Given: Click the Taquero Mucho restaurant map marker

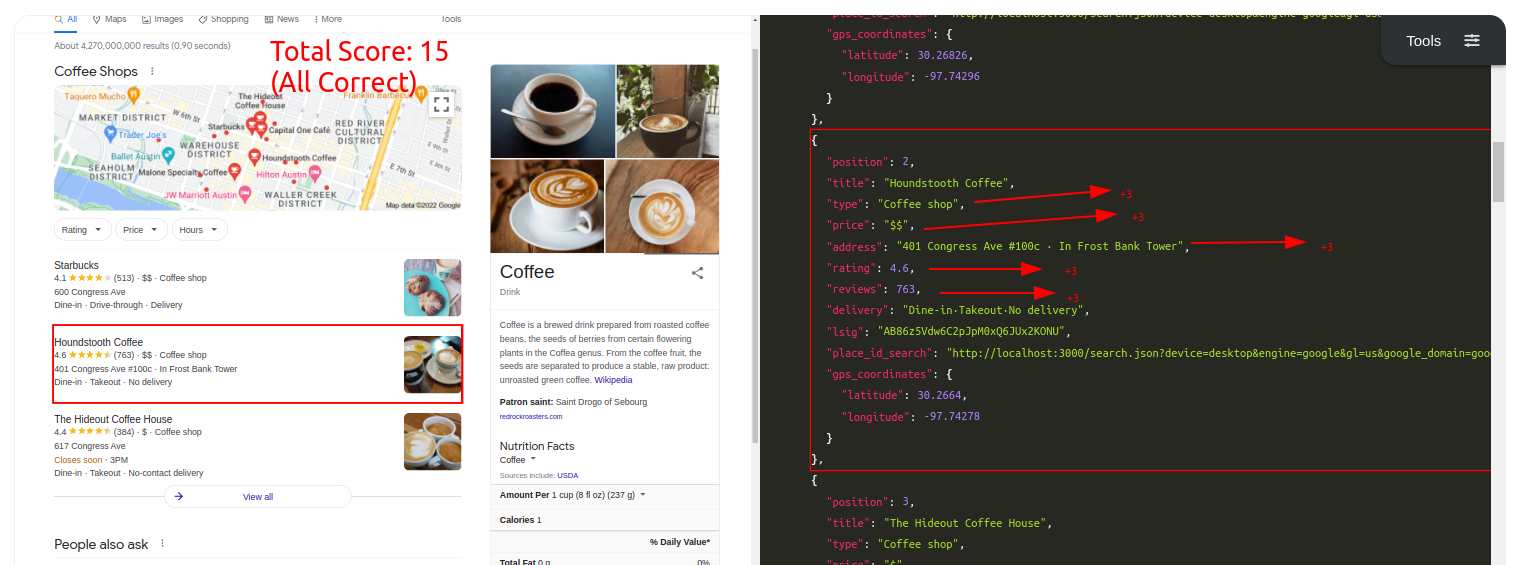Looking at the screenshot, I should pyautogui.click(x=134, y=97).
